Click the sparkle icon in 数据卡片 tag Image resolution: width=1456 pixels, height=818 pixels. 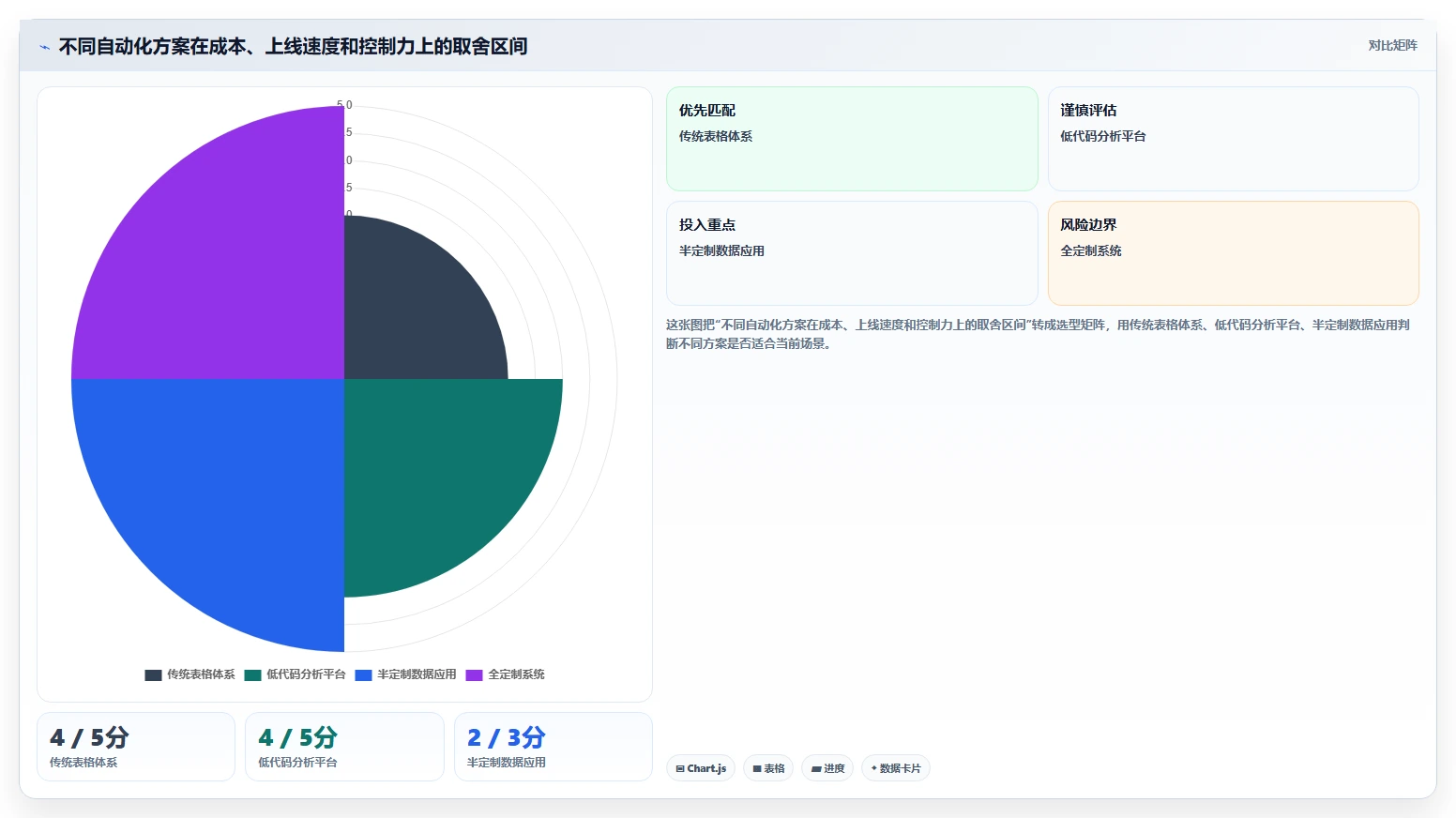click(x=874, y=768)
